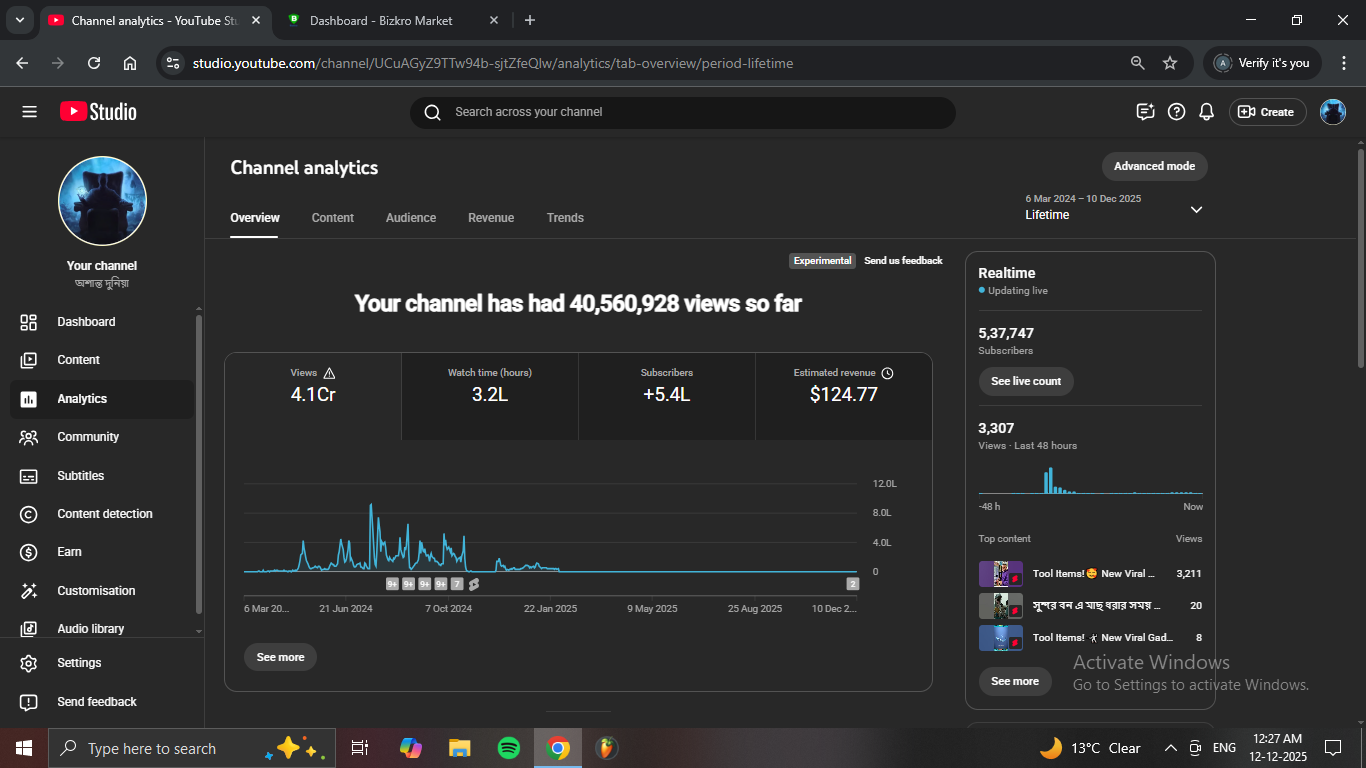The image size is (1366, 768).
Task: Open the tab search dropdown arrow
Action: 19,20
